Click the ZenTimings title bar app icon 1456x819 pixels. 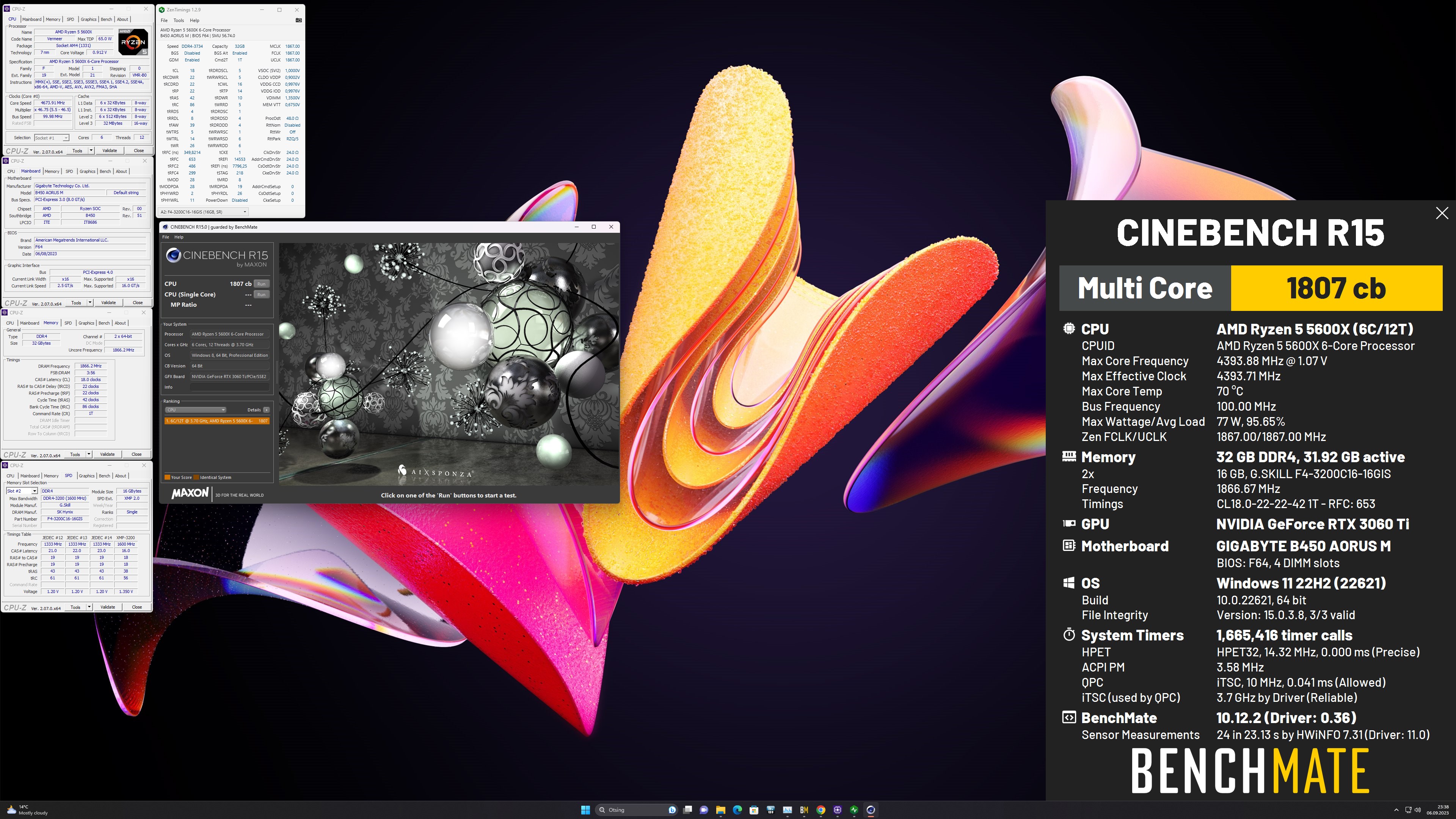pos(162,9)
